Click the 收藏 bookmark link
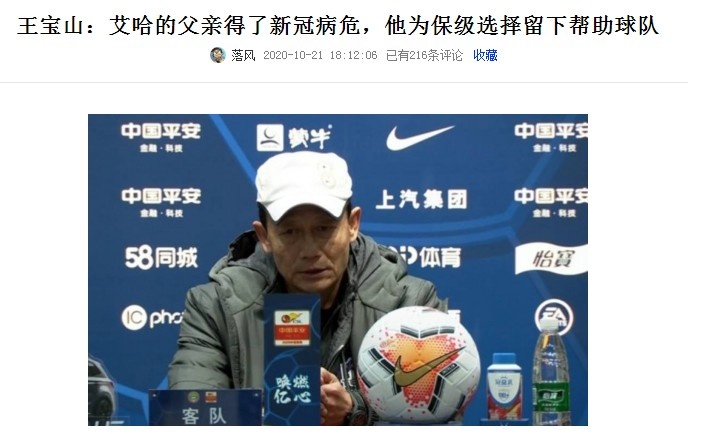 pyautogui.click(x=485, y=56)
